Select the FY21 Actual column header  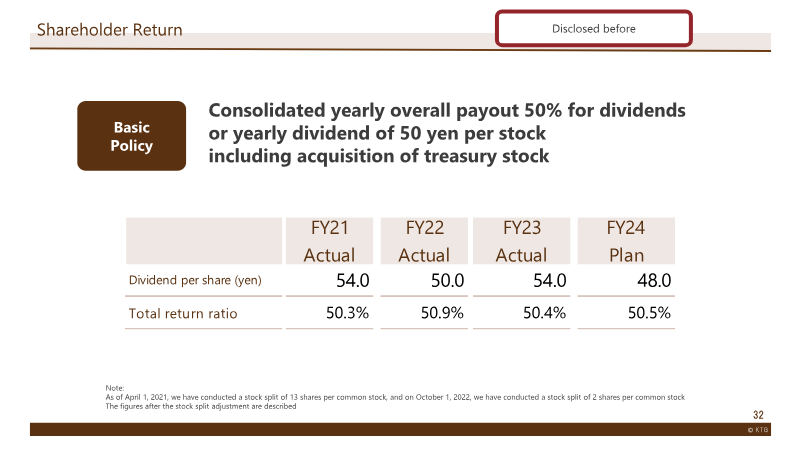click(329, 241)
